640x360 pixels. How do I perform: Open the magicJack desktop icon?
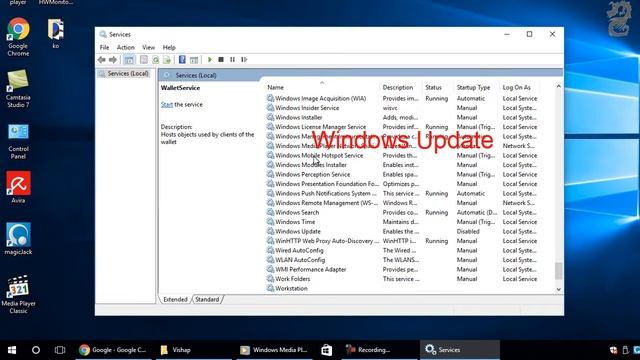[x=18, y=239]
